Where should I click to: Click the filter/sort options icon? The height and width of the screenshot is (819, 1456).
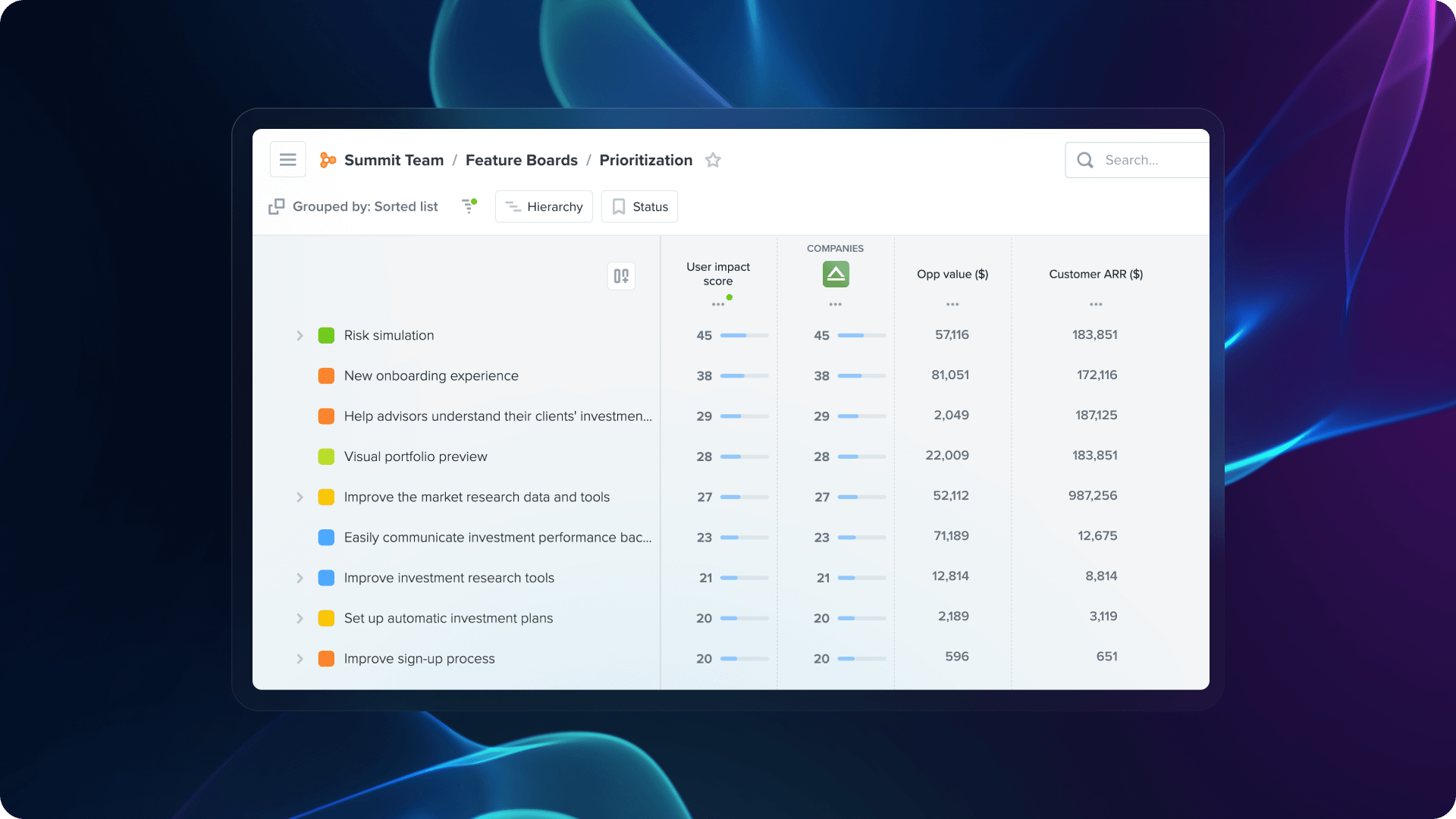tap(467, 206)
